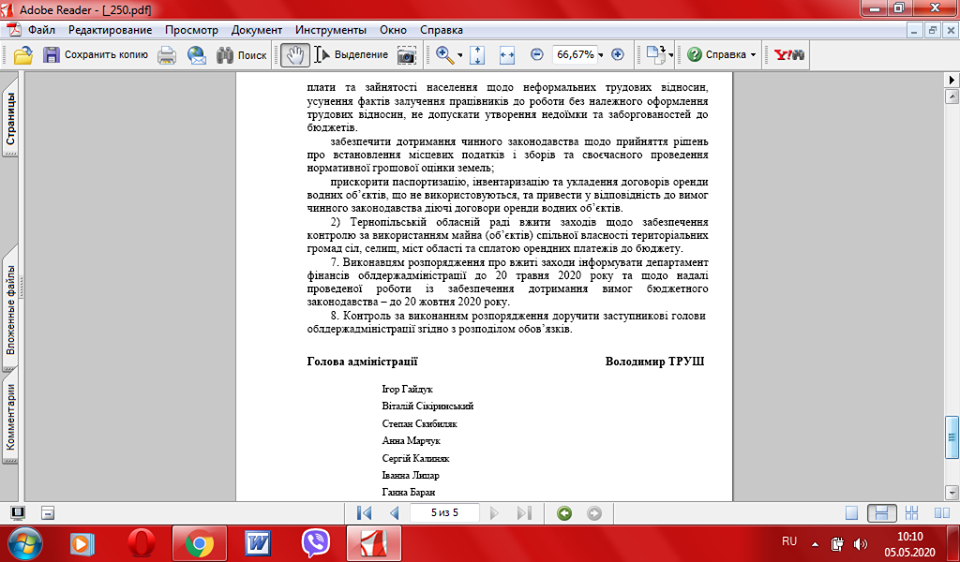This screenshot has width=960, height=562.
Task: Select the Hand tool
Action: (294, 55)
